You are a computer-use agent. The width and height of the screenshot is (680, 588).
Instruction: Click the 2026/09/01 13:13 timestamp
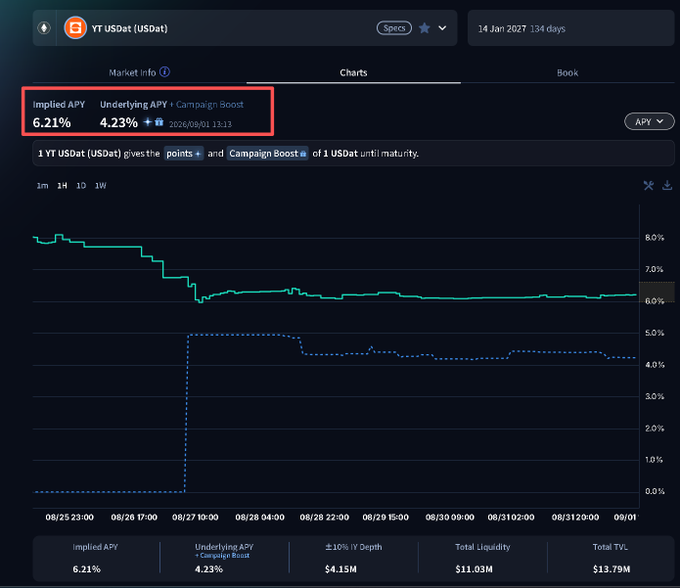point(200,124)
